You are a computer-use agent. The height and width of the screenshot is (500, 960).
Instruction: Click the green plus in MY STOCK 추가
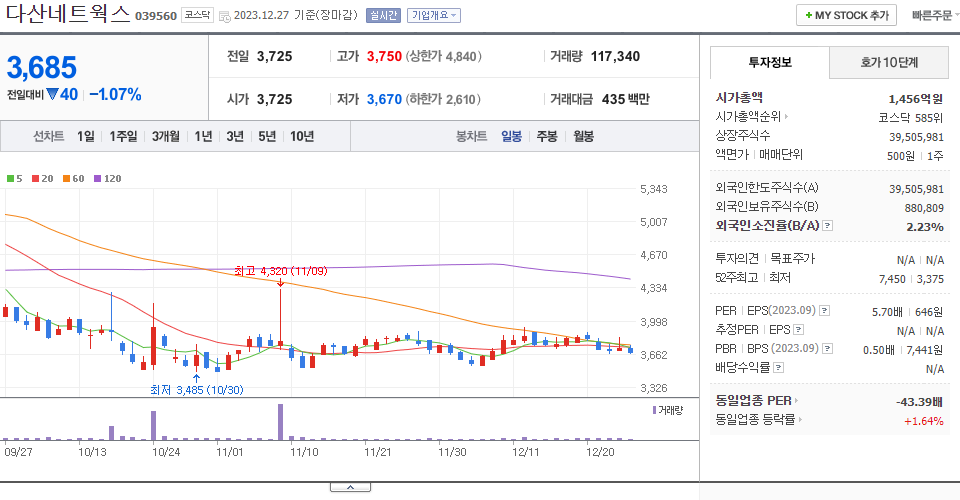coord(809,15)
